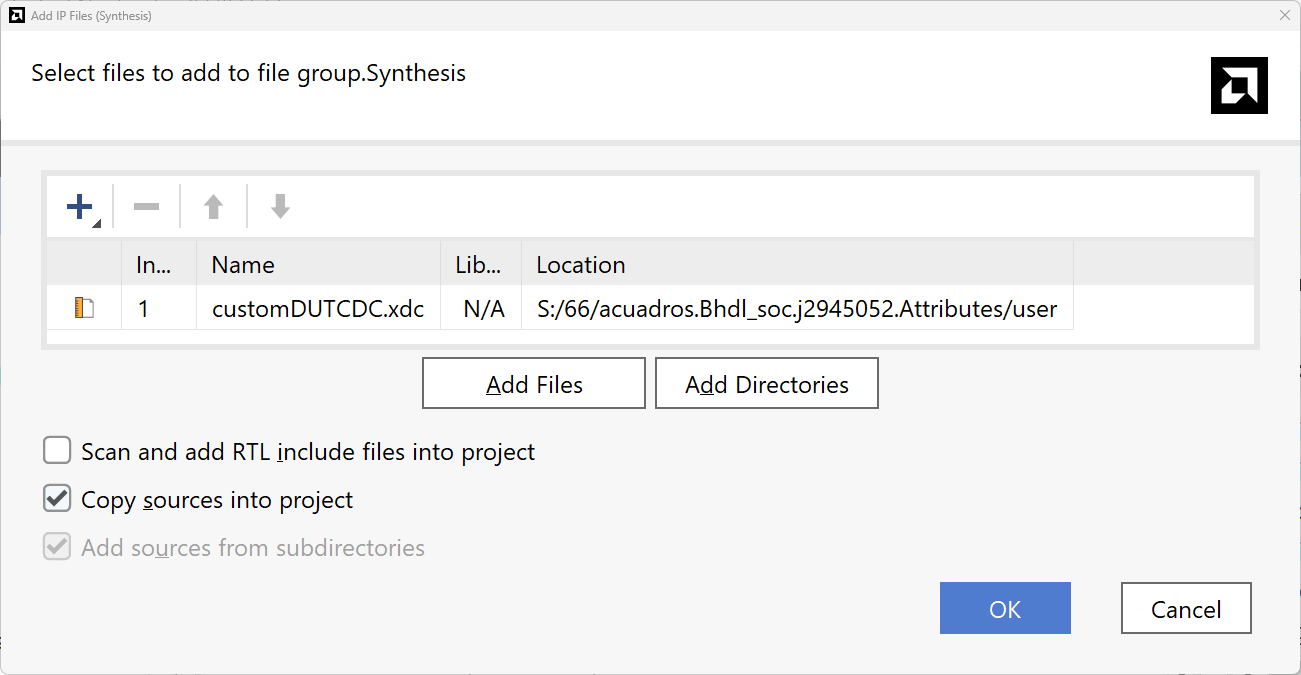Click the AMD logo in the header
The width and height of the screenshot is (1301, 675).
[x=1239, y=85]
